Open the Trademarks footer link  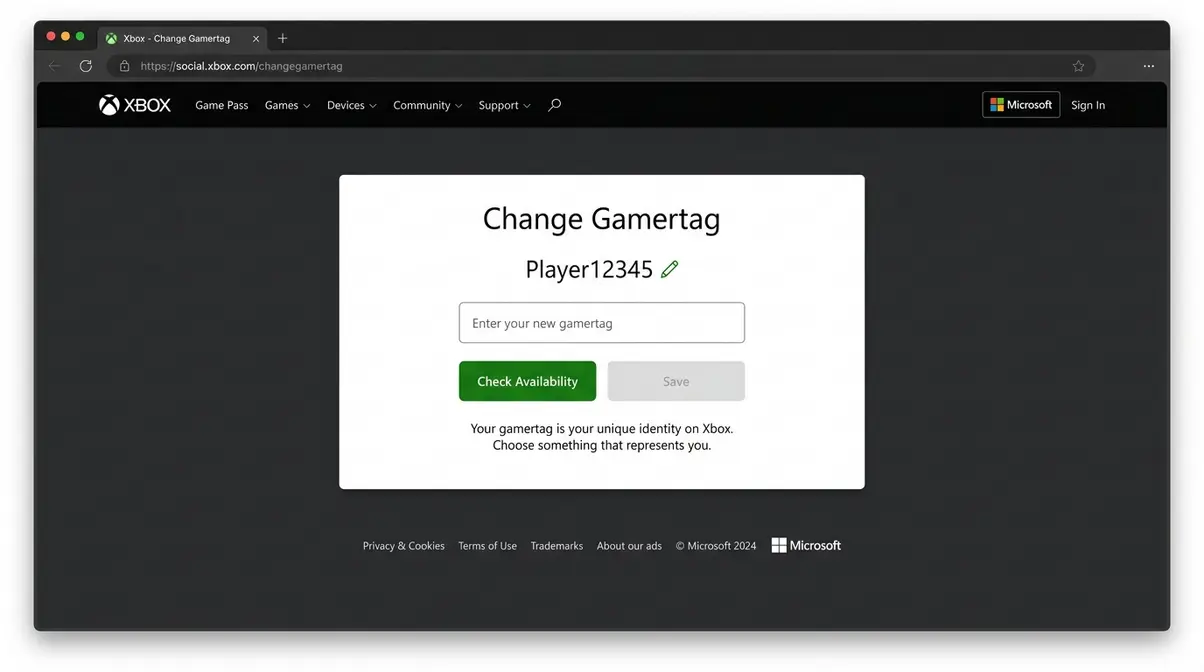tap(557, 546)
